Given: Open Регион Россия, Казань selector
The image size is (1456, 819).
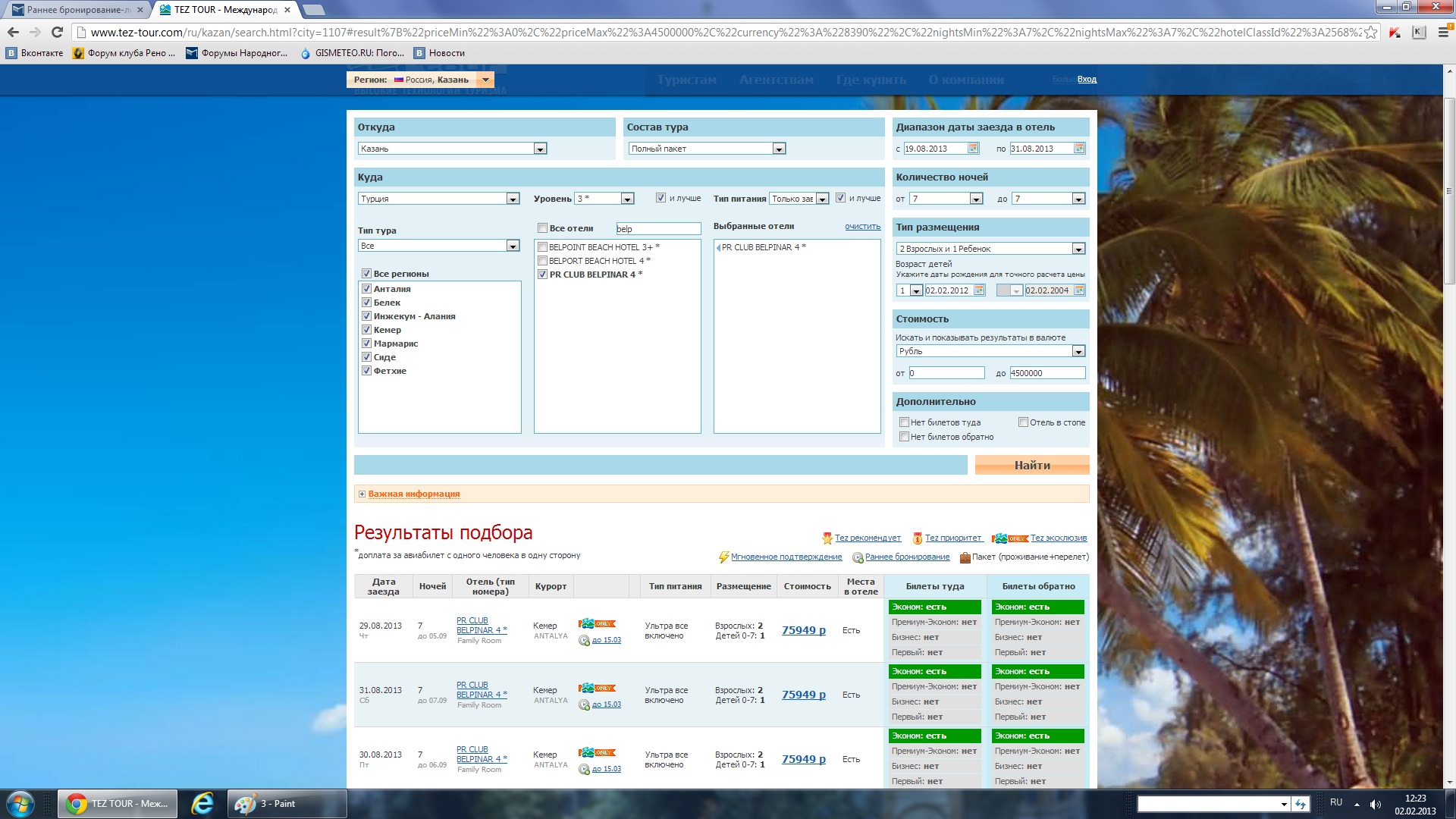Looking at the screenshot, I should [x=421, y=80].
